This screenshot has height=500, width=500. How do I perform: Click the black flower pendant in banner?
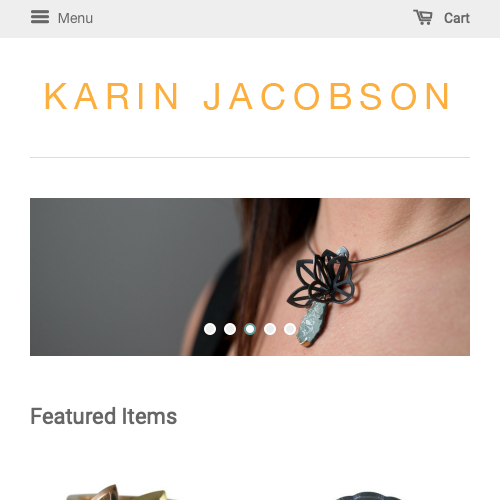(322, 278)
